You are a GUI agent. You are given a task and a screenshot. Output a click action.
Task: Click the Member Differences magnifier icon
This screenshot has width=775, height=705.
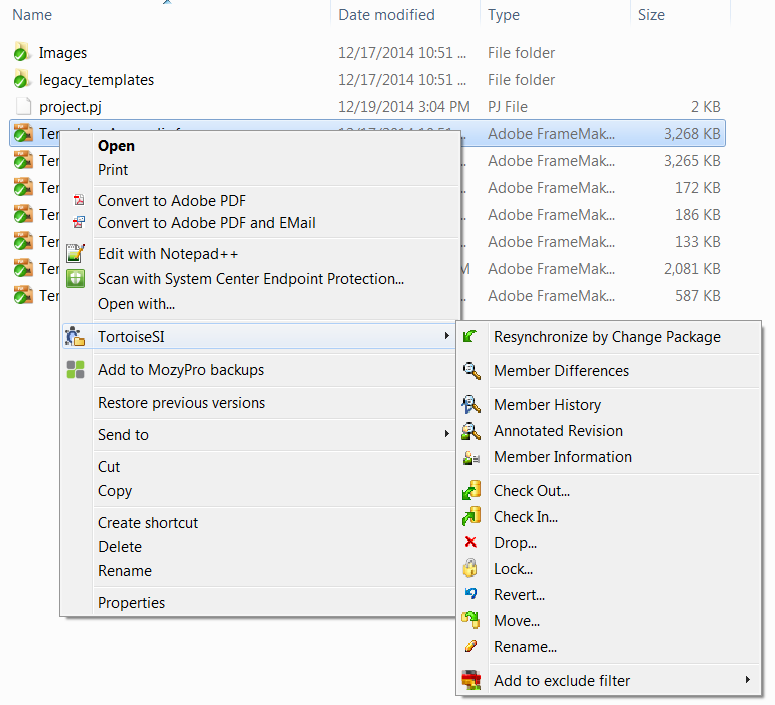coord(470,371)
